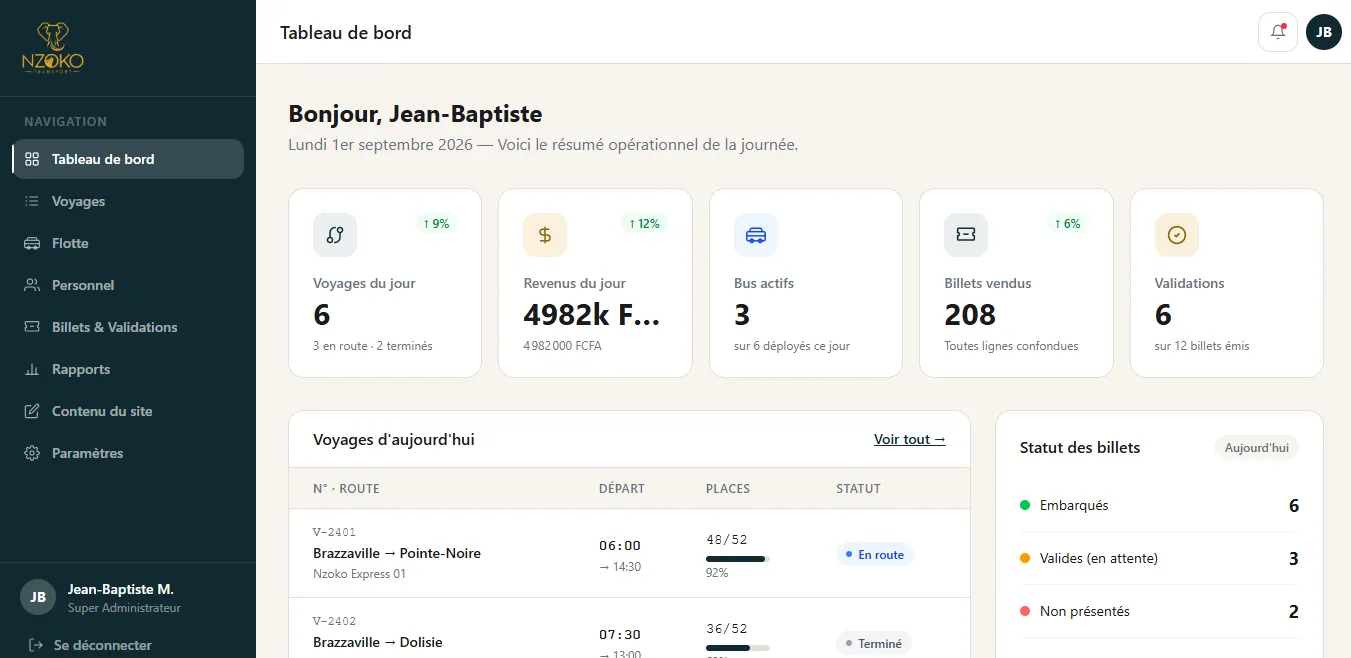Click the JB avatar in sidebar footer

(x=38, y=597)
